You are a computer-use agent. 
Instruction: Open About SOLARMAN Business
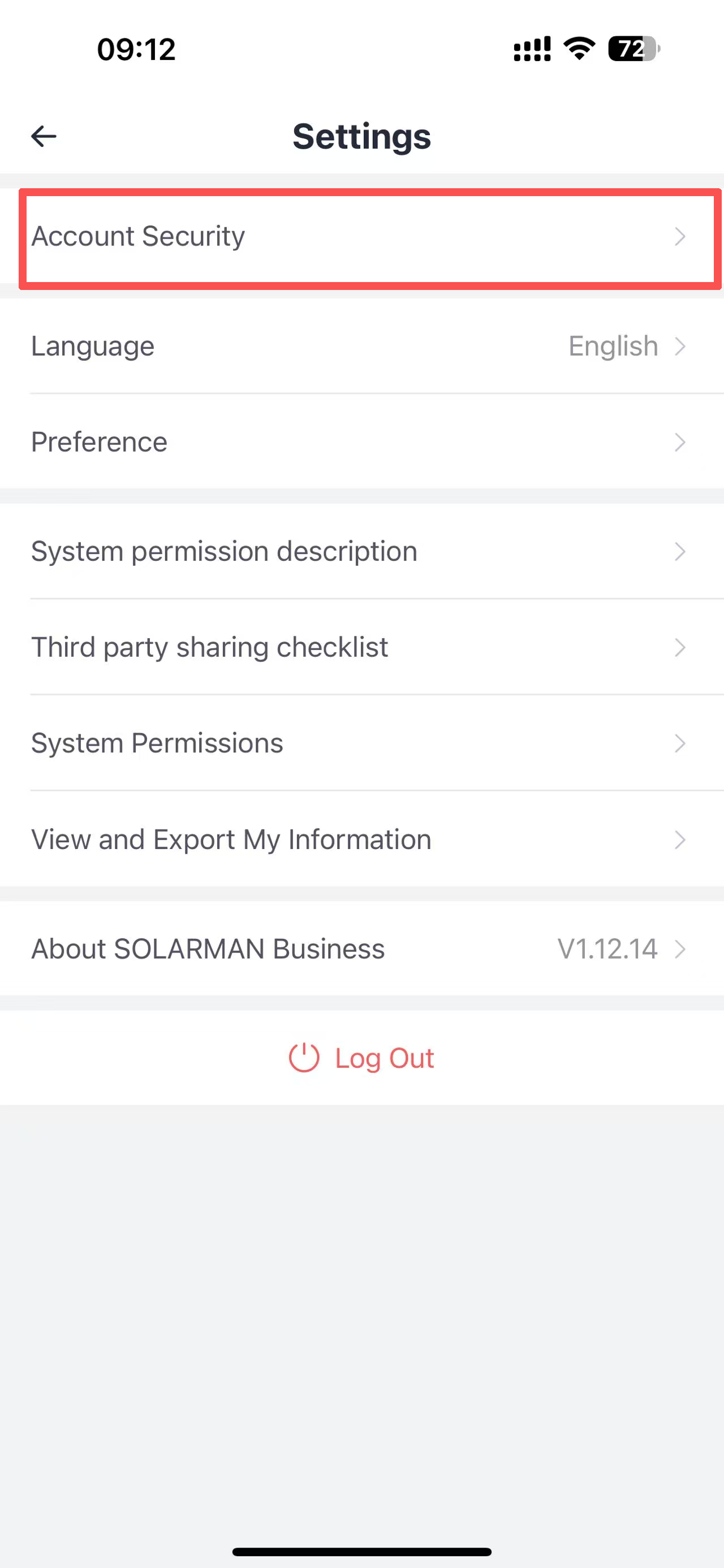coord(208,948)
